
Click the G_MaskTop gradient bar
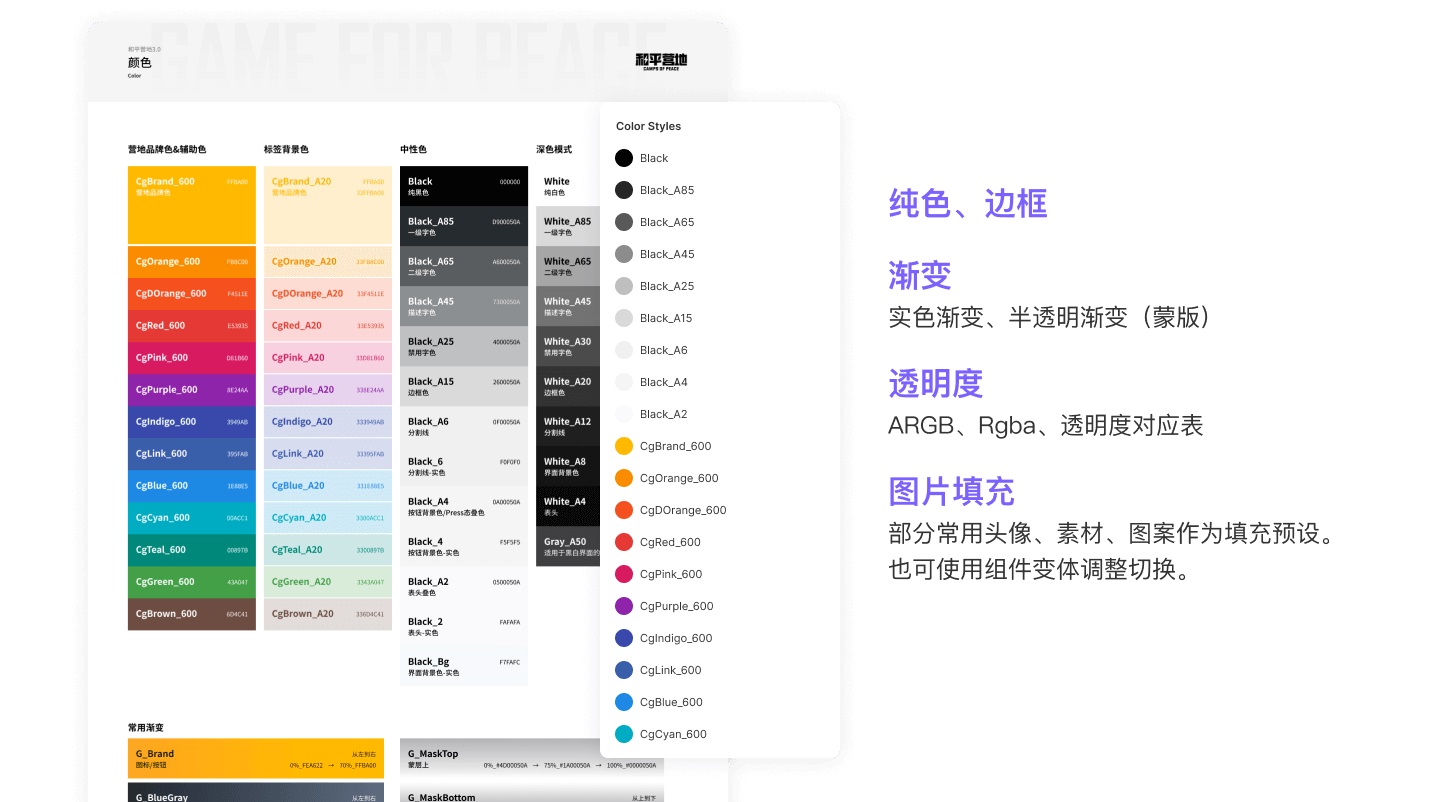pyautogui.click(x=500, y=759)
